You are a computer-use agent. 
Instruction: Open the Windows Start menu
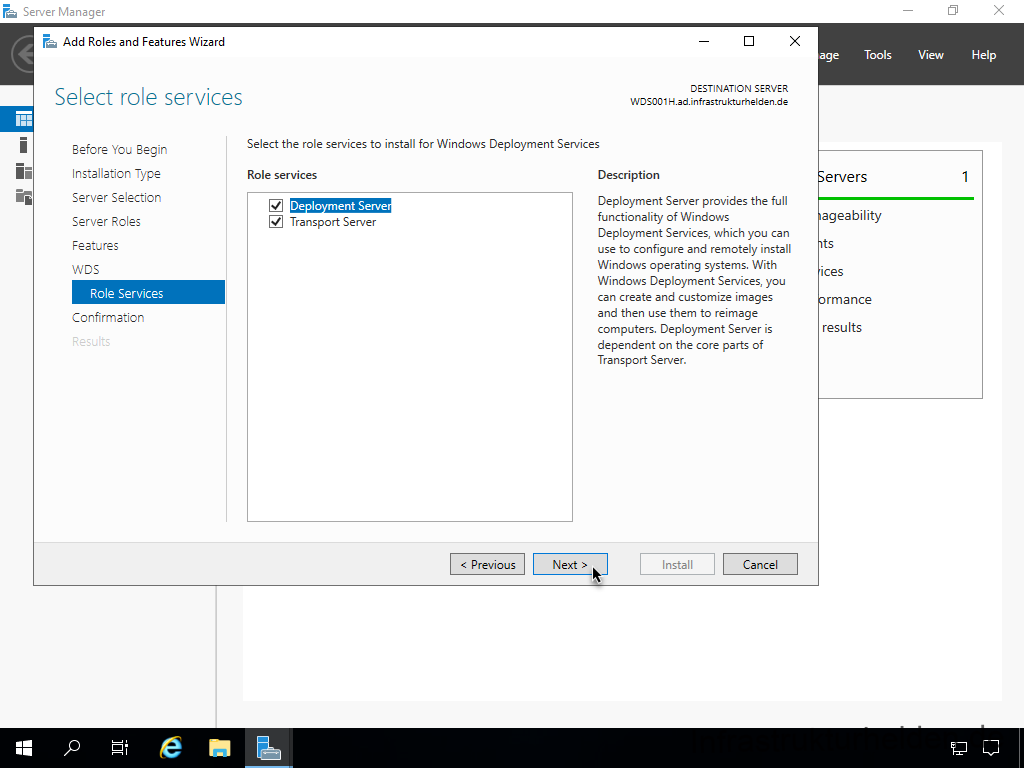pyautogui.click(x=24, y=748)
